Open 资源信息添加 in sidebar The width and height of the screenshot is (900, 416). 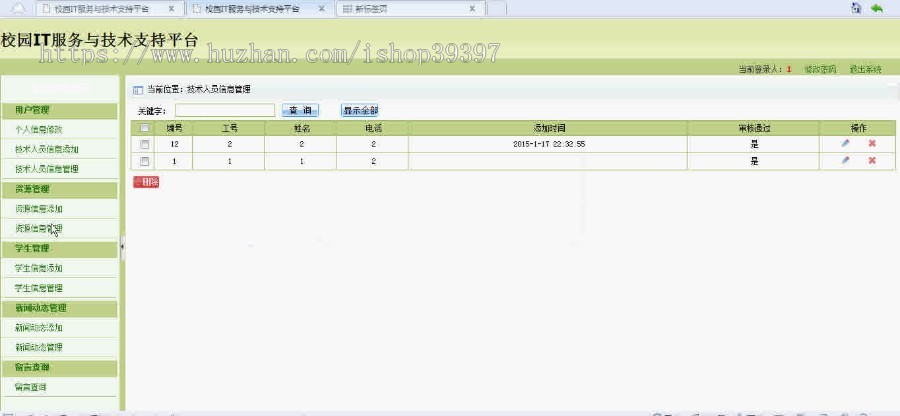click(x=38, y=209)
